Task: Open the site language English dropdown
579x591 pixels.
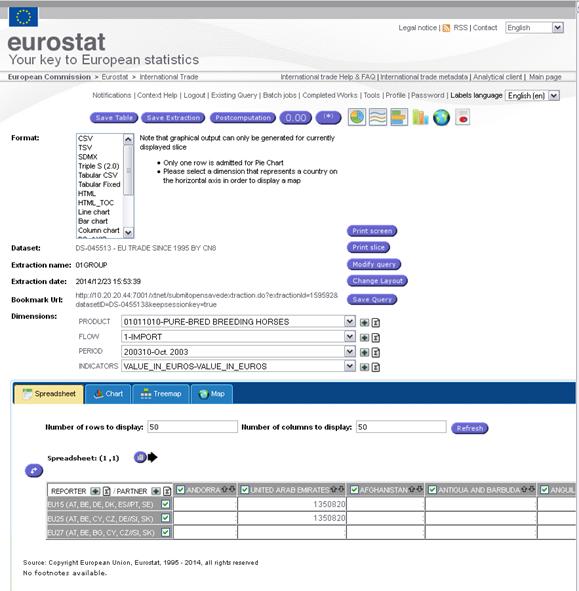Action: point(535,28)
